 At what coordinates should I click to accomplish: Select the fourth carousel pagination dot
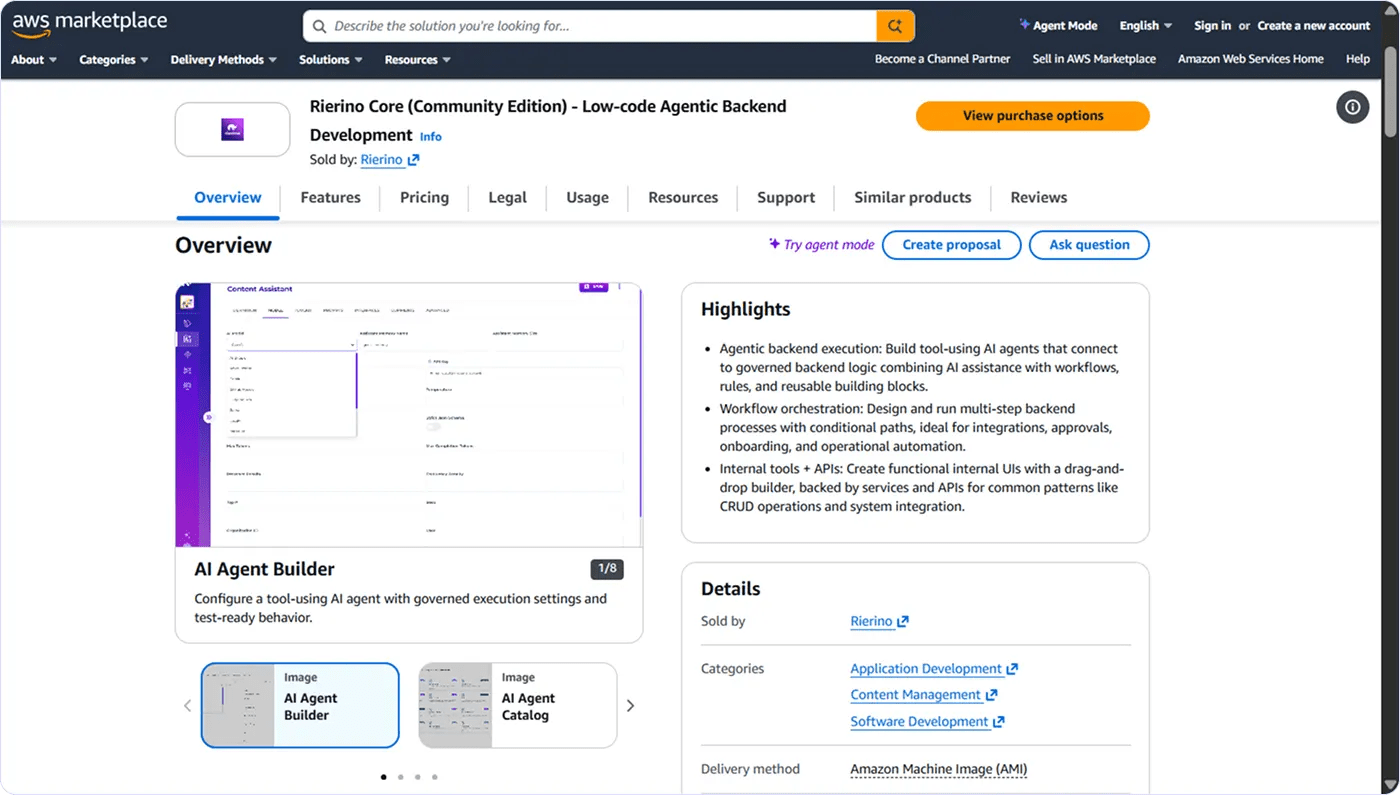coord(434,777)
